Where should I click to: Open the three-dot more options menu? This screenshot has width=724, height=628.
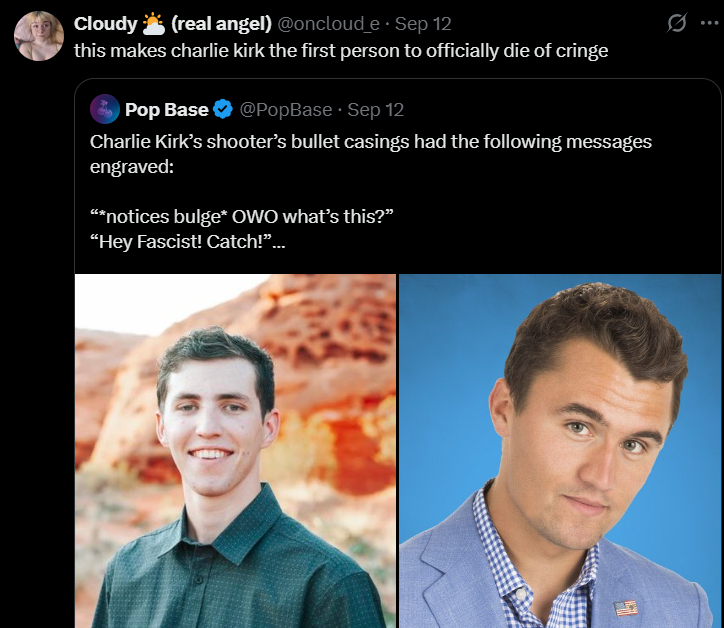tap(709, 23)
